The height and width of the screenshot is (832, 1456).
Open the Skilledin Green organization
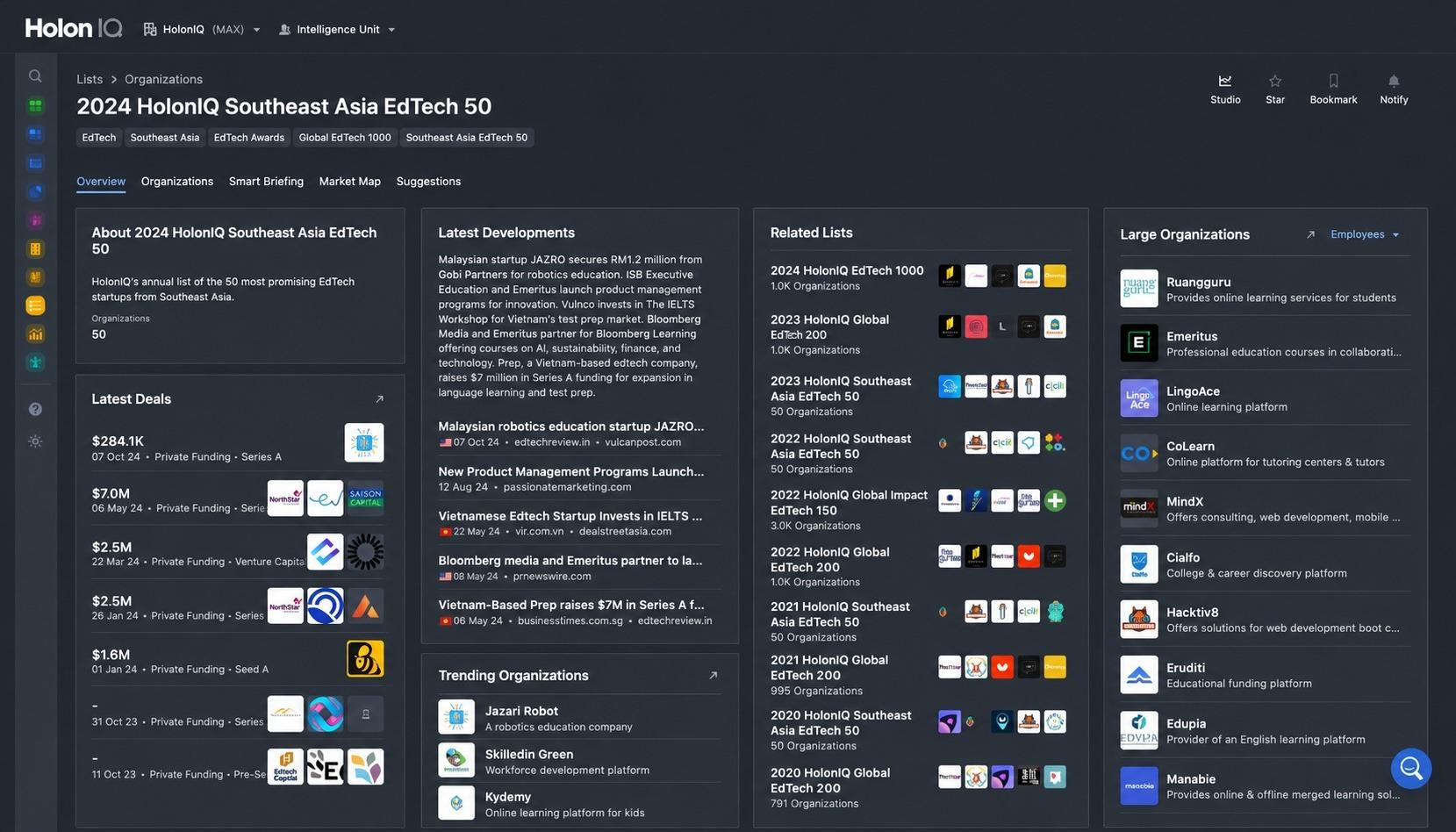[x=579, y=761]
